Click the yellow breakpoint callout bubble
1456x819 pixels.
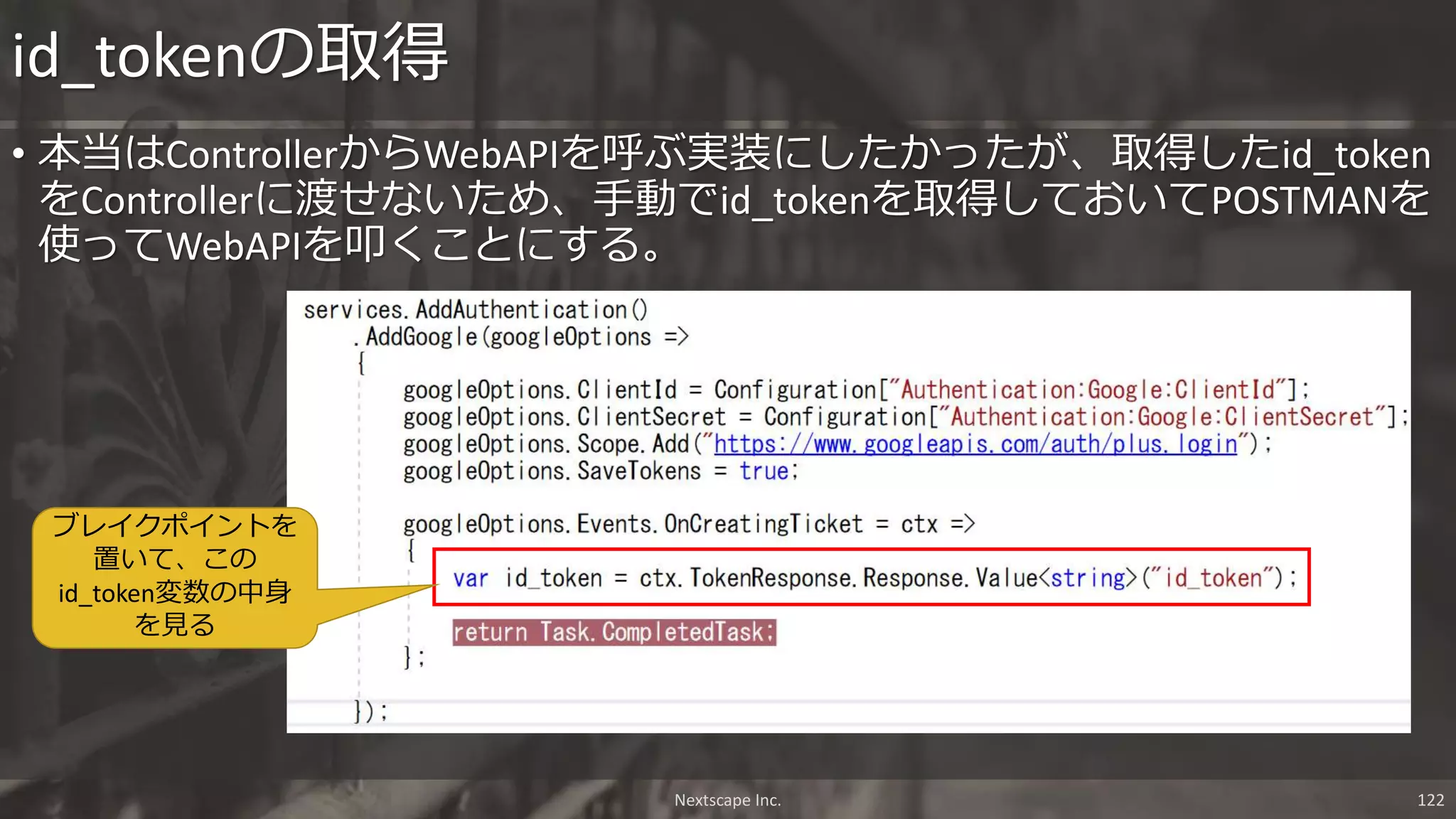click(175, 577)
